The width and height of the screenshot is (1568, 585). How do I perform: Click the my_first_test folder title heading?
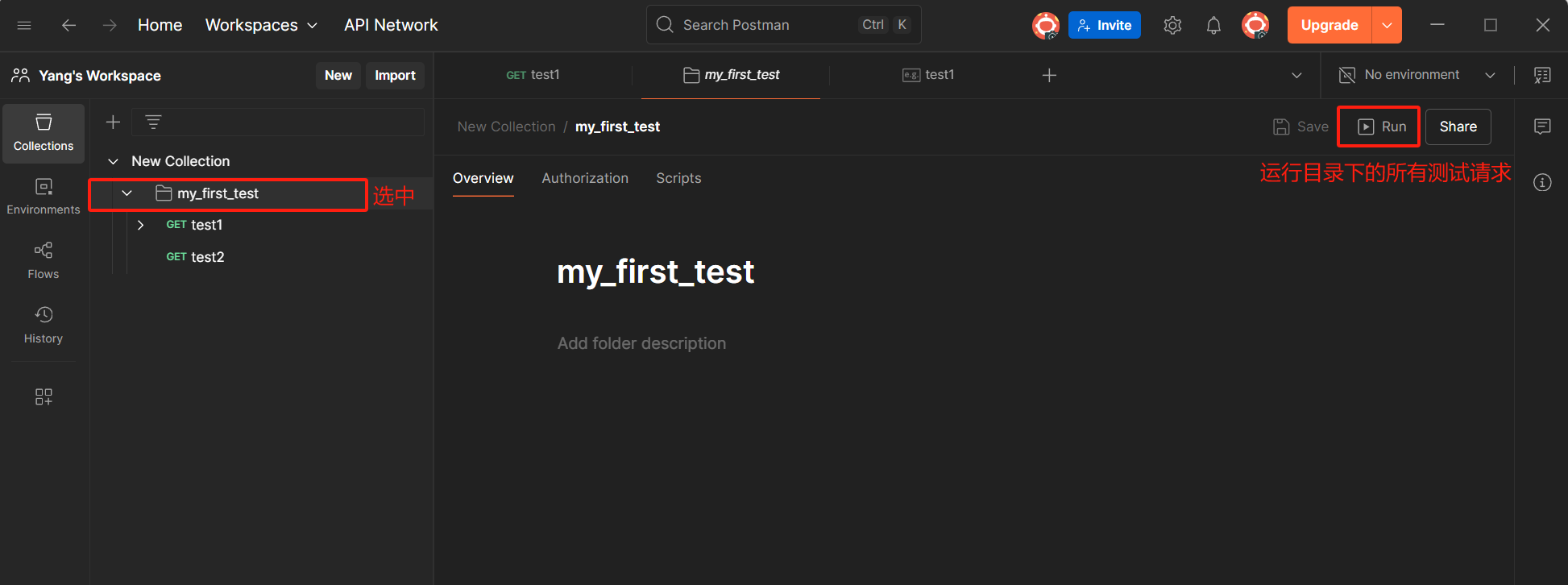point(655,272)
